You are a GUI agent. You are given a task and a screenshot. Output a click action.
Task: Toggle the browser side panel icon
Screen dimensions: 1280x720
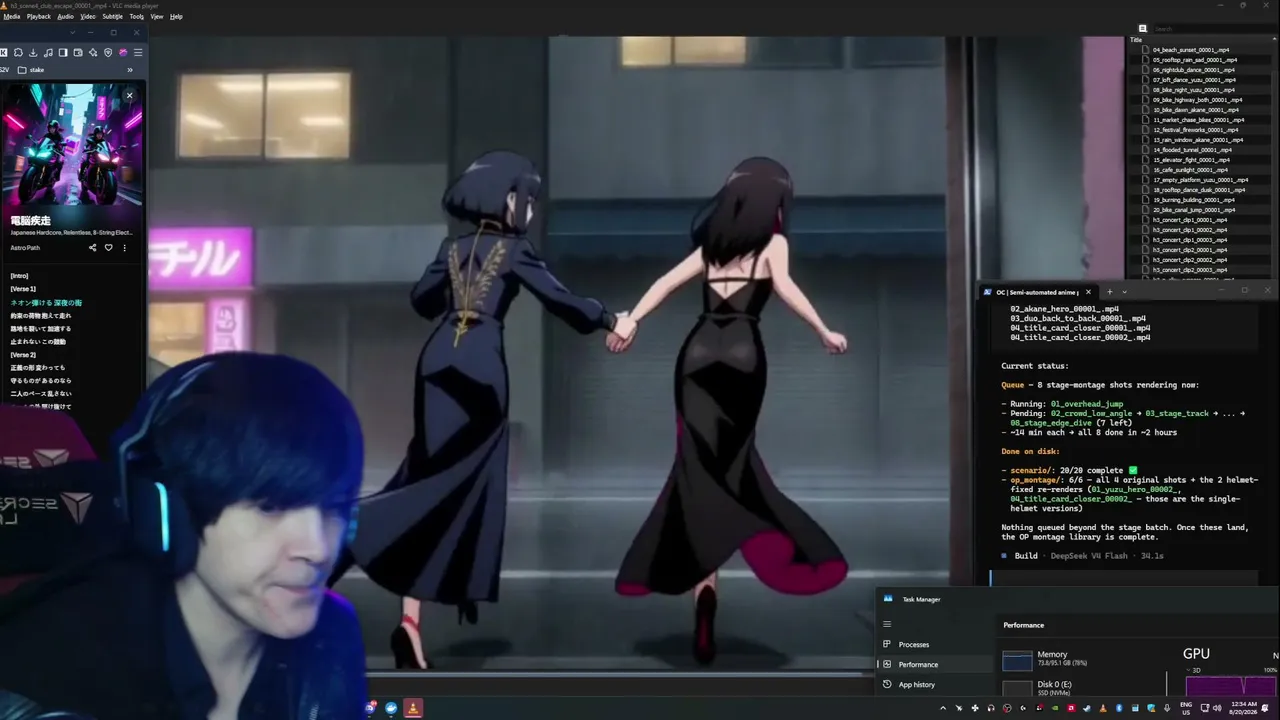(63, 52)
